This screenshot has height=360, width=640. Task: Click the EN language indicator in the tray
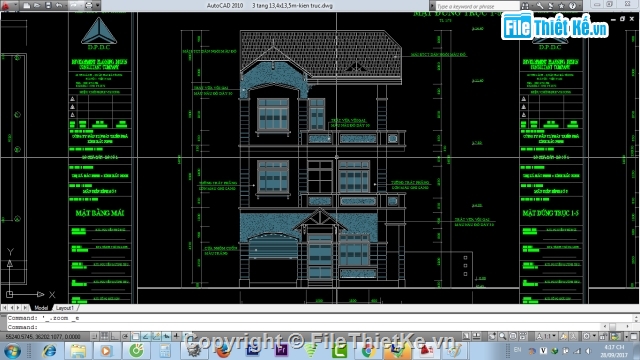pos(518,350)
